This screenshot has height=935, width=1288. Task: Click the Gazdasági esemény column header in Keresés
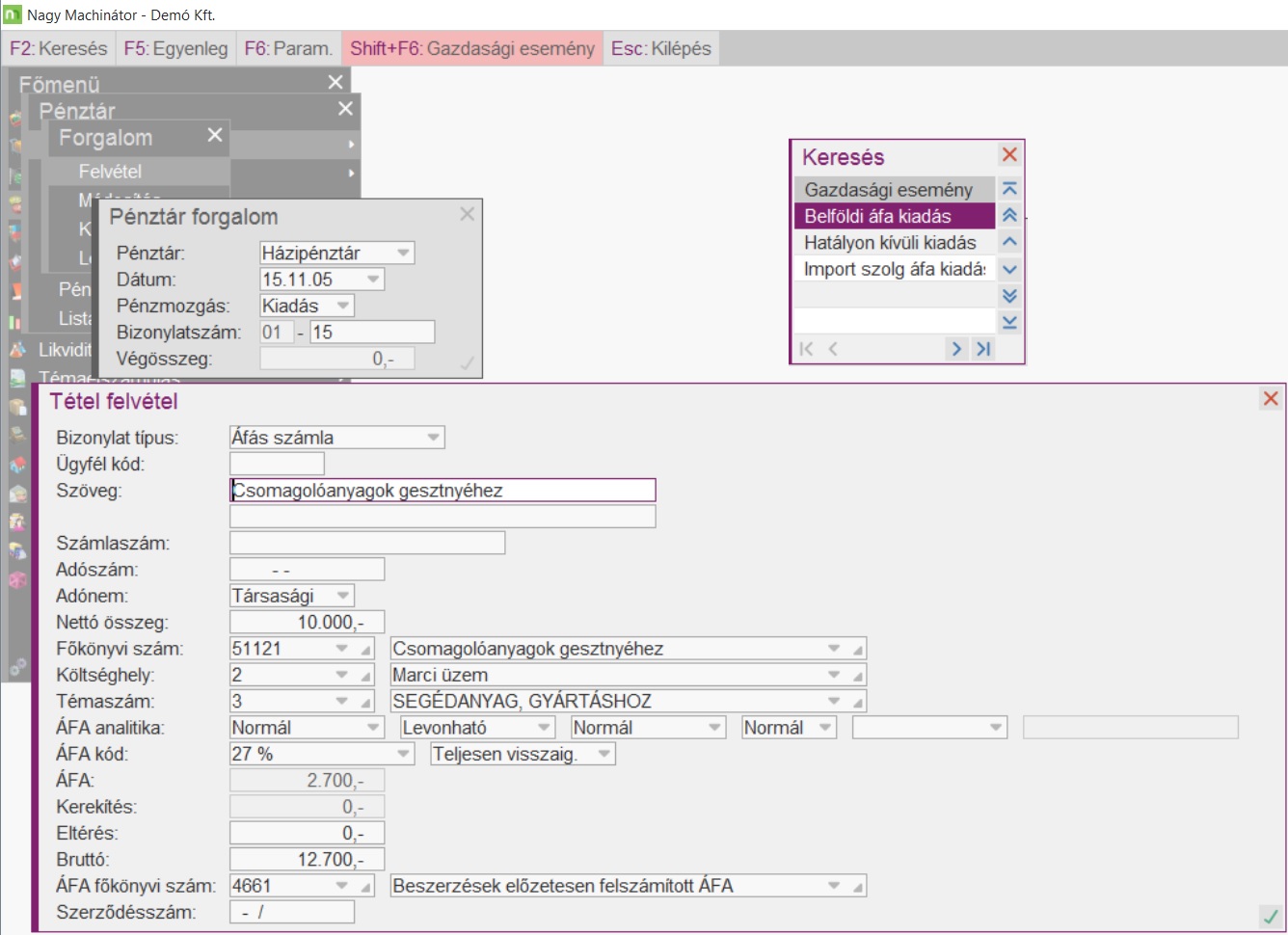click(x=895, y=190)
